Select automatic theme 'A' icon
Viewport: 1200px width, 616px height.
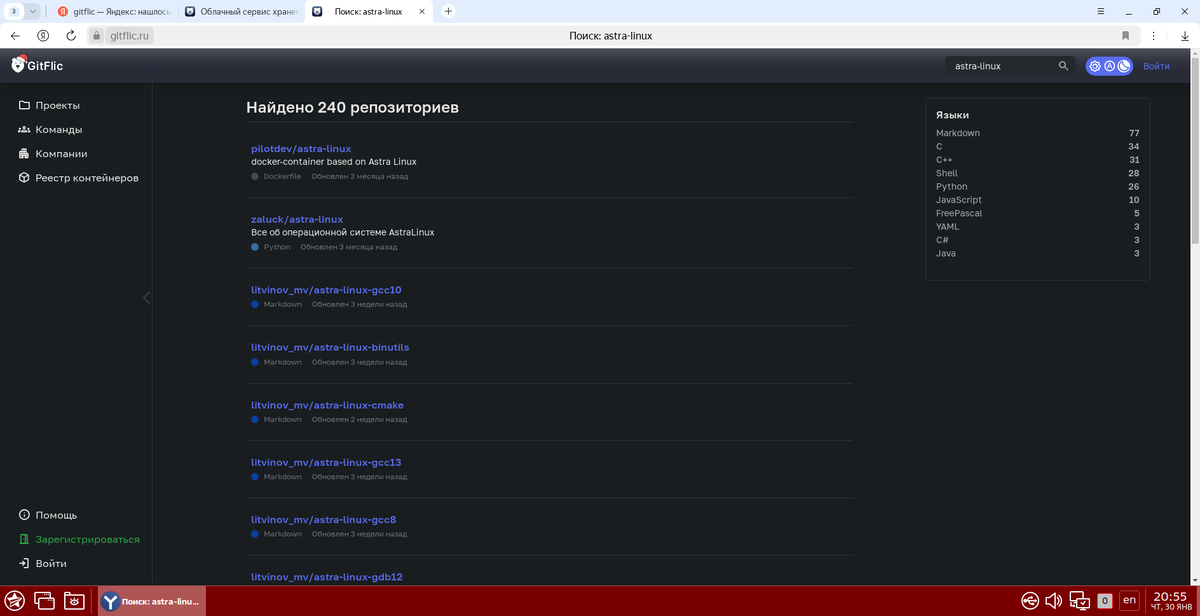coord(1109,66)
